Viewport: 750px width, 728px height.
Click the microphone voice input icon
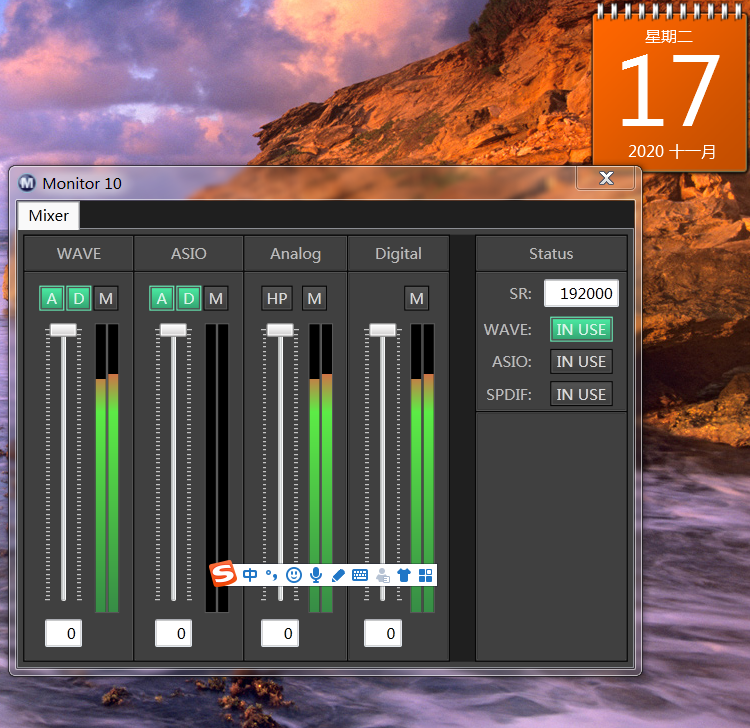coord(316,575)
